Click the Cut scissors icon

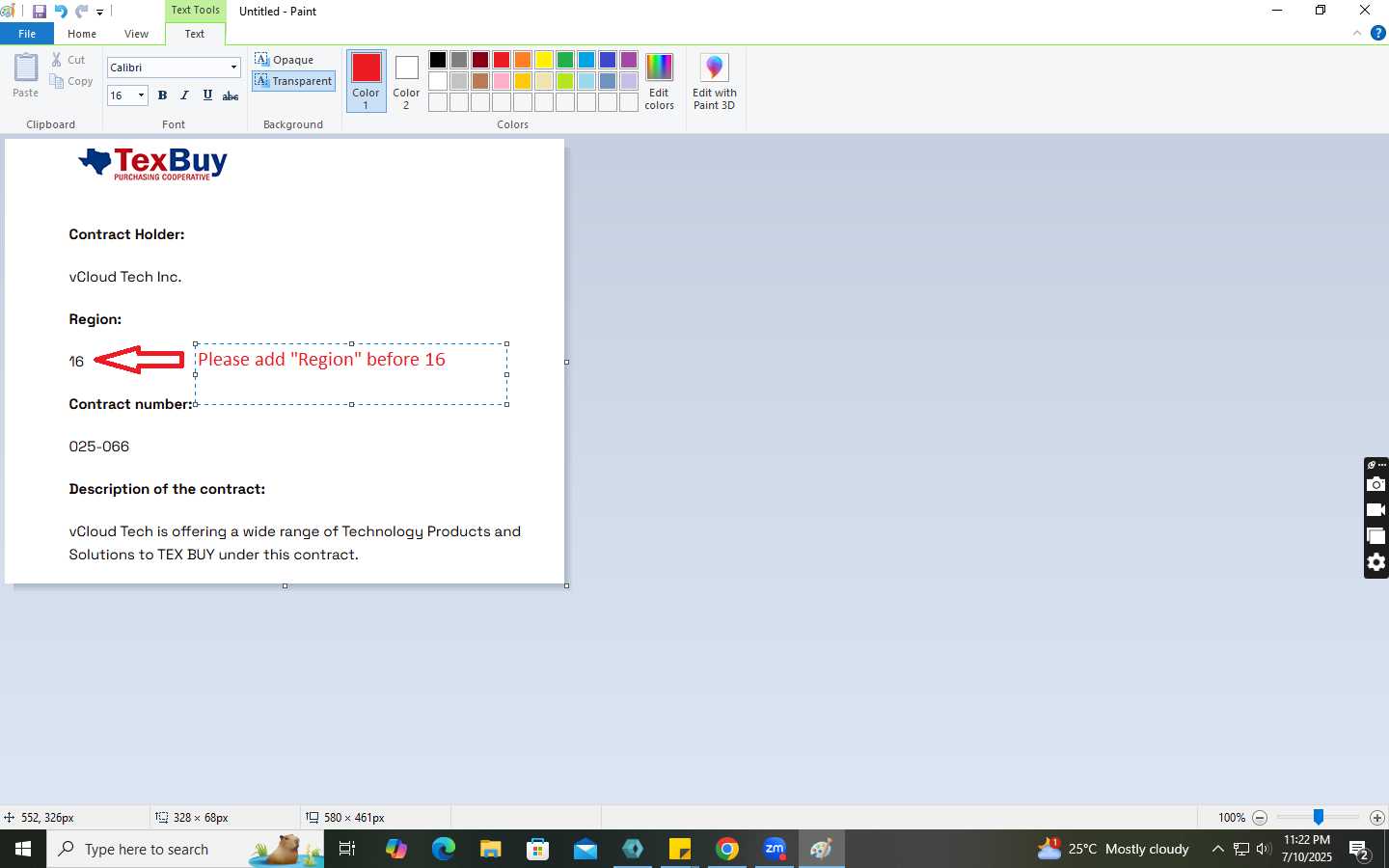tap(57, 60)
